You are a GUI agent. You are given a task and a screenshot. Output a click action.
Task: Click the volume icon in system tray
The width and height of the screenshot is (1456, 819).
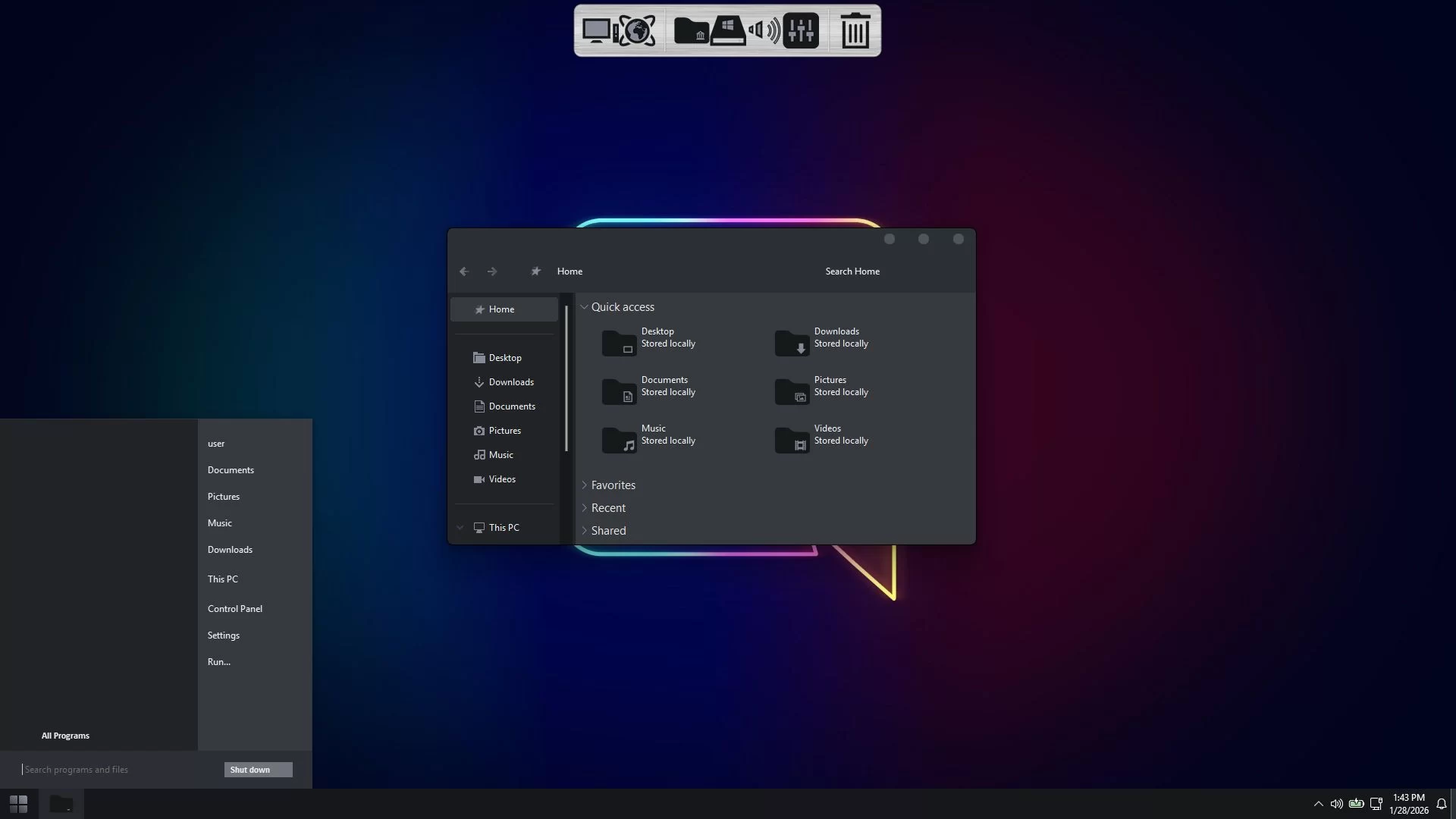click(1337, 804)
